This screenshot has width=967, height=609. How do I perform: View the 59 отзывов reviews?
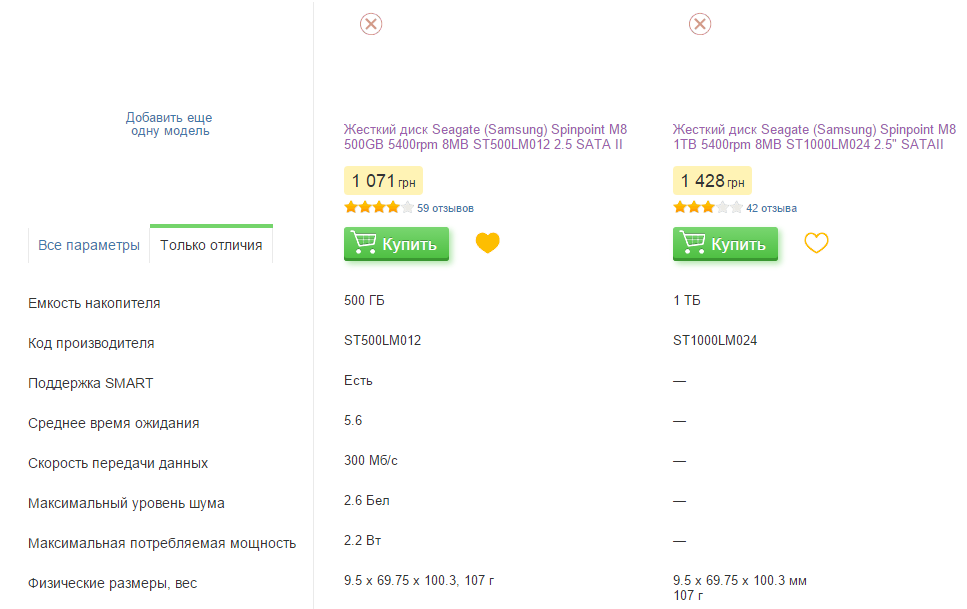[x=445, y=209]
